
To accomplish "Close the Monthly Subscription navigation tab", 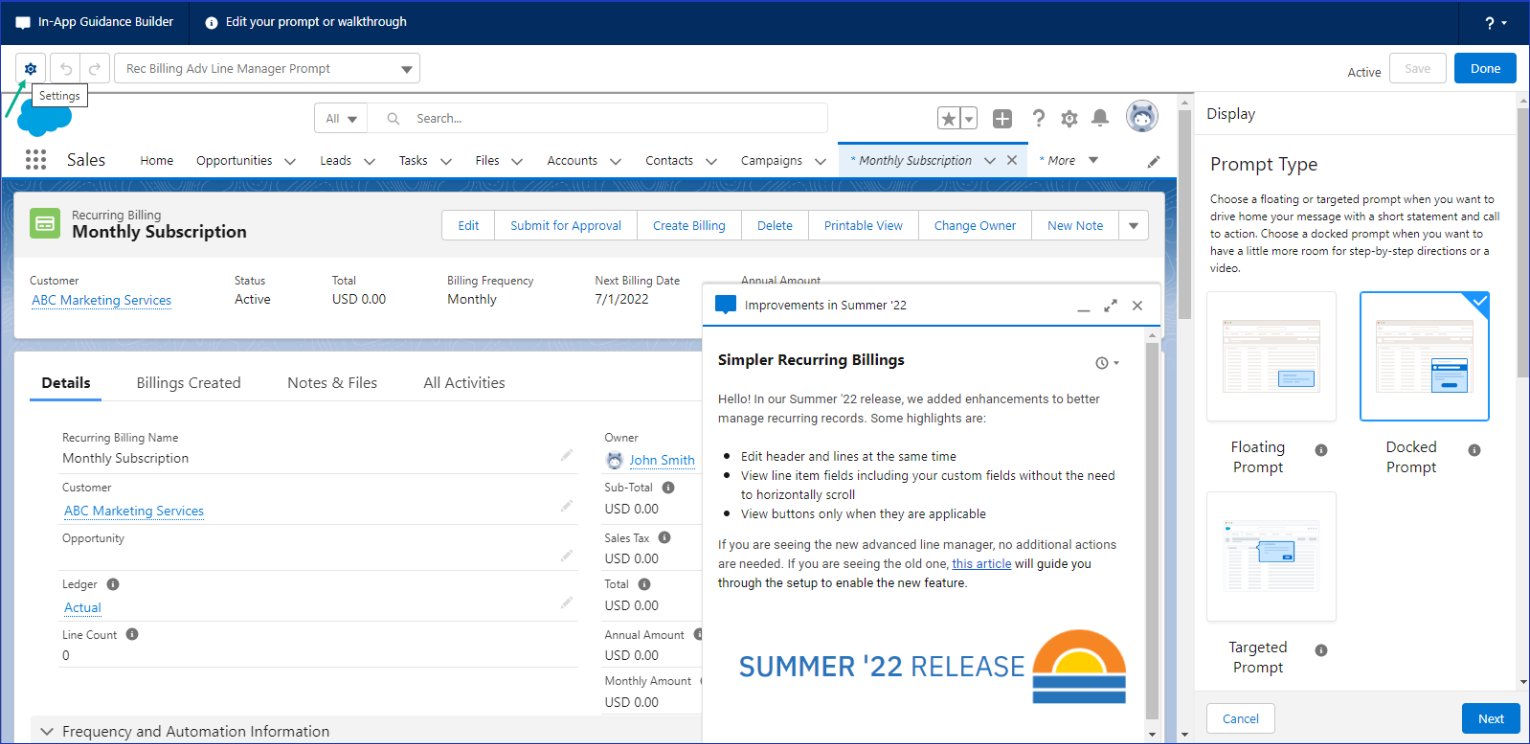I will click(1011, 160).
